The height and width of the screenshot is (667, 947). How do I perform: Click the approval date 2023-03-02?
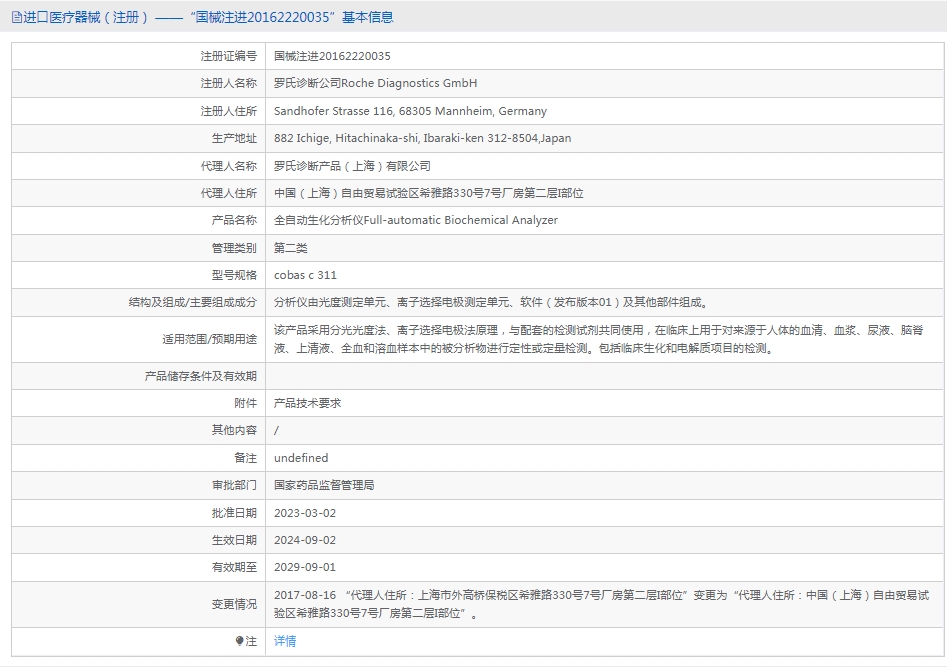[305, 513]
